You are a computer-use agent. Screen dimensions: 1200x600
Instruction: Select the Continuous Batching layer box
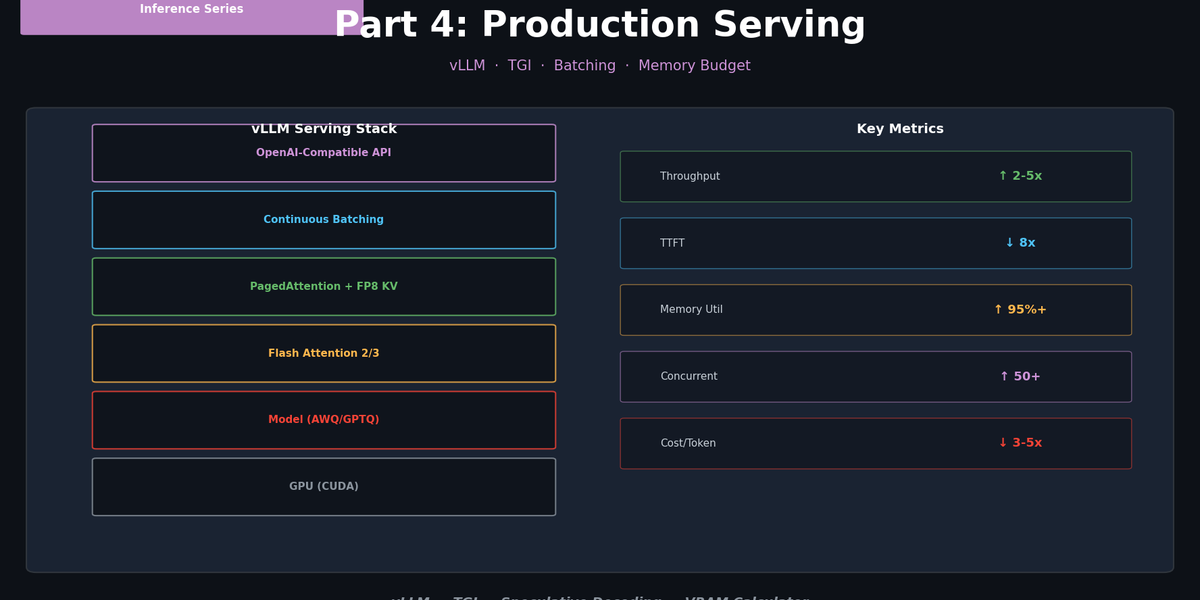[x=323, y=219]
